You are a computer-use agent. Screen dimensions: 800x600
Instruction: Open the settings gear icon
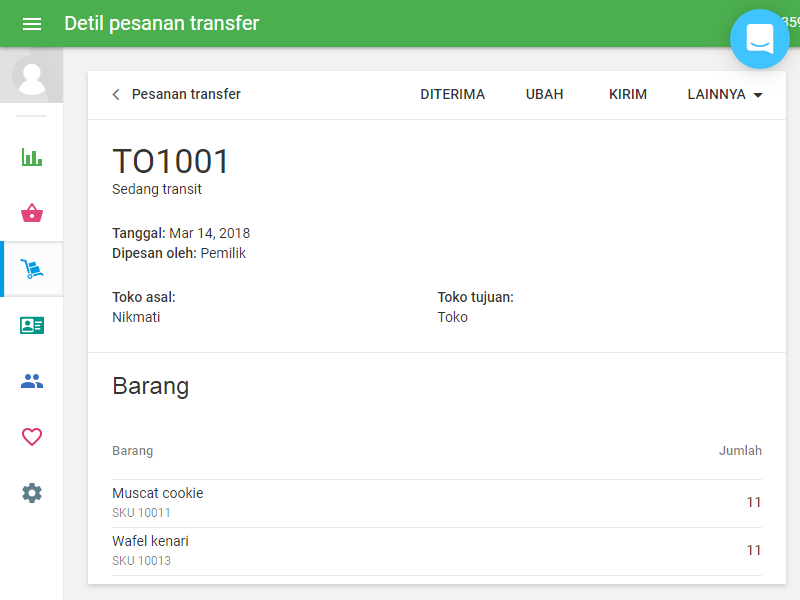pyautogui.click(x=31, y=493)
